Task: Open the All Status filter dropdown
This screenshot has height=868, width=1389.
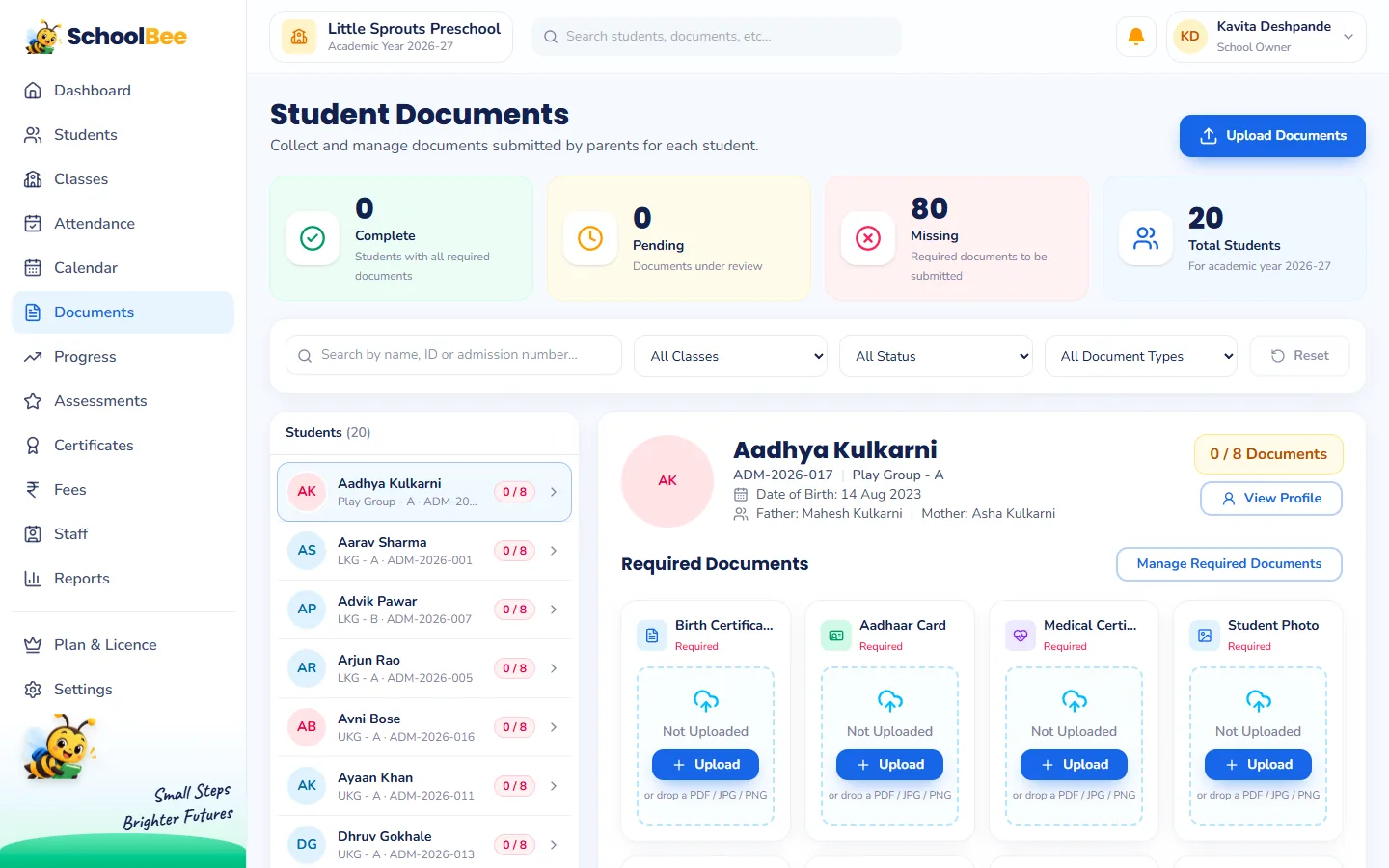Action: [936, 356]
